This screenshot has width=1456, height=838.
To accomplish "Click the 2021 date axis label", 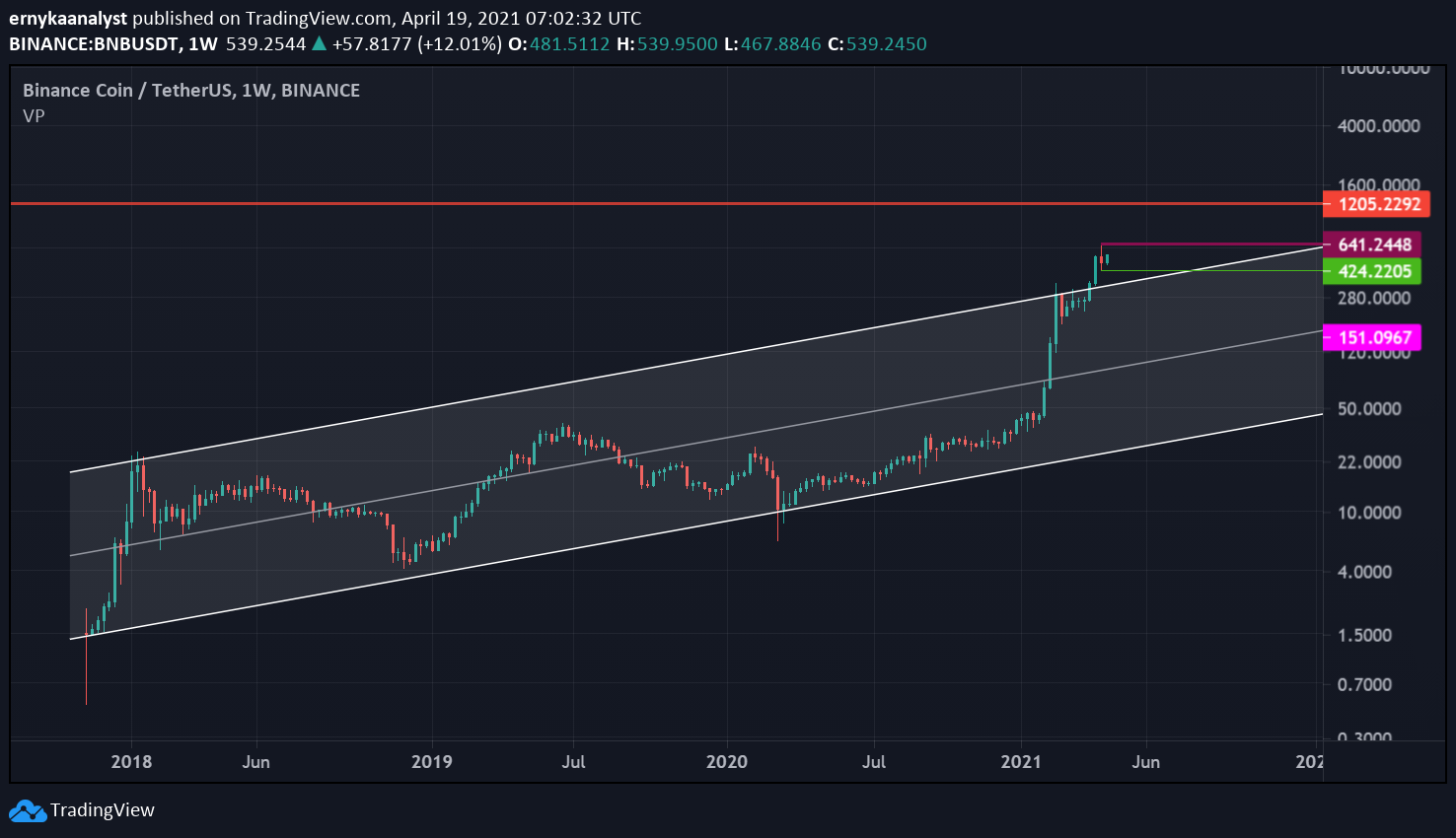I will tap(1021, 762).
